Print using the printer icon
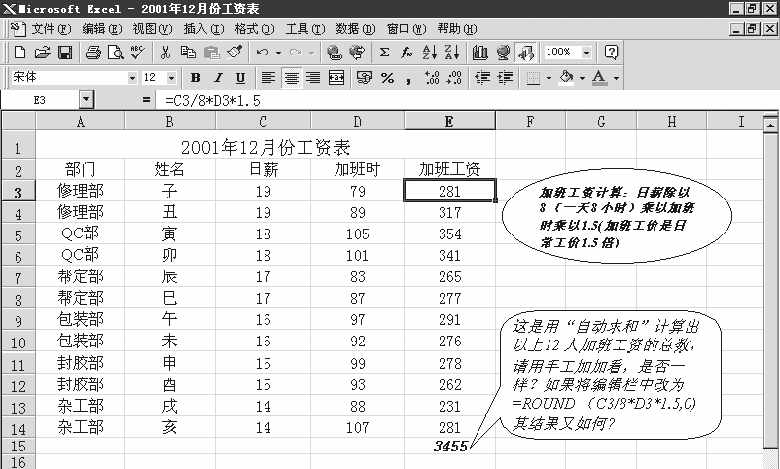 click(93, 52)
